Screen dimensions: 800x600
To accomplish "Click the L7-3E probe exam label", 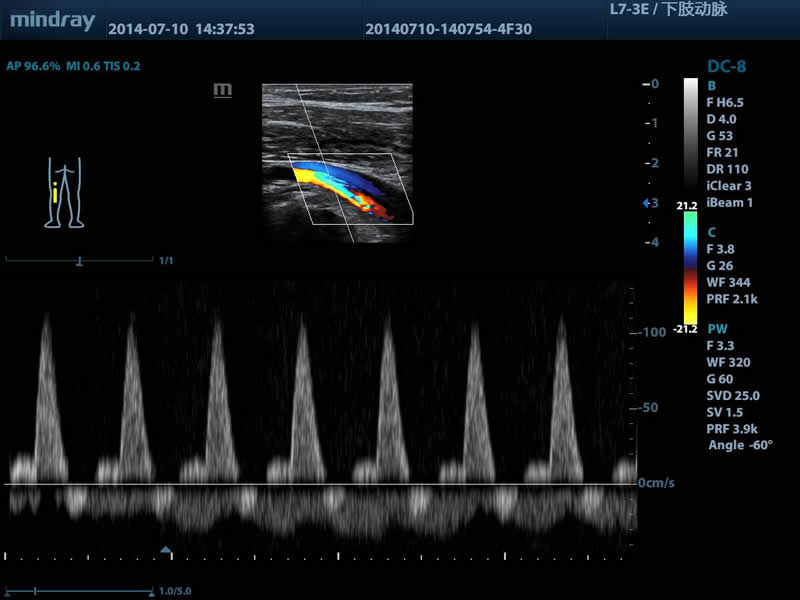I will 668,9.
